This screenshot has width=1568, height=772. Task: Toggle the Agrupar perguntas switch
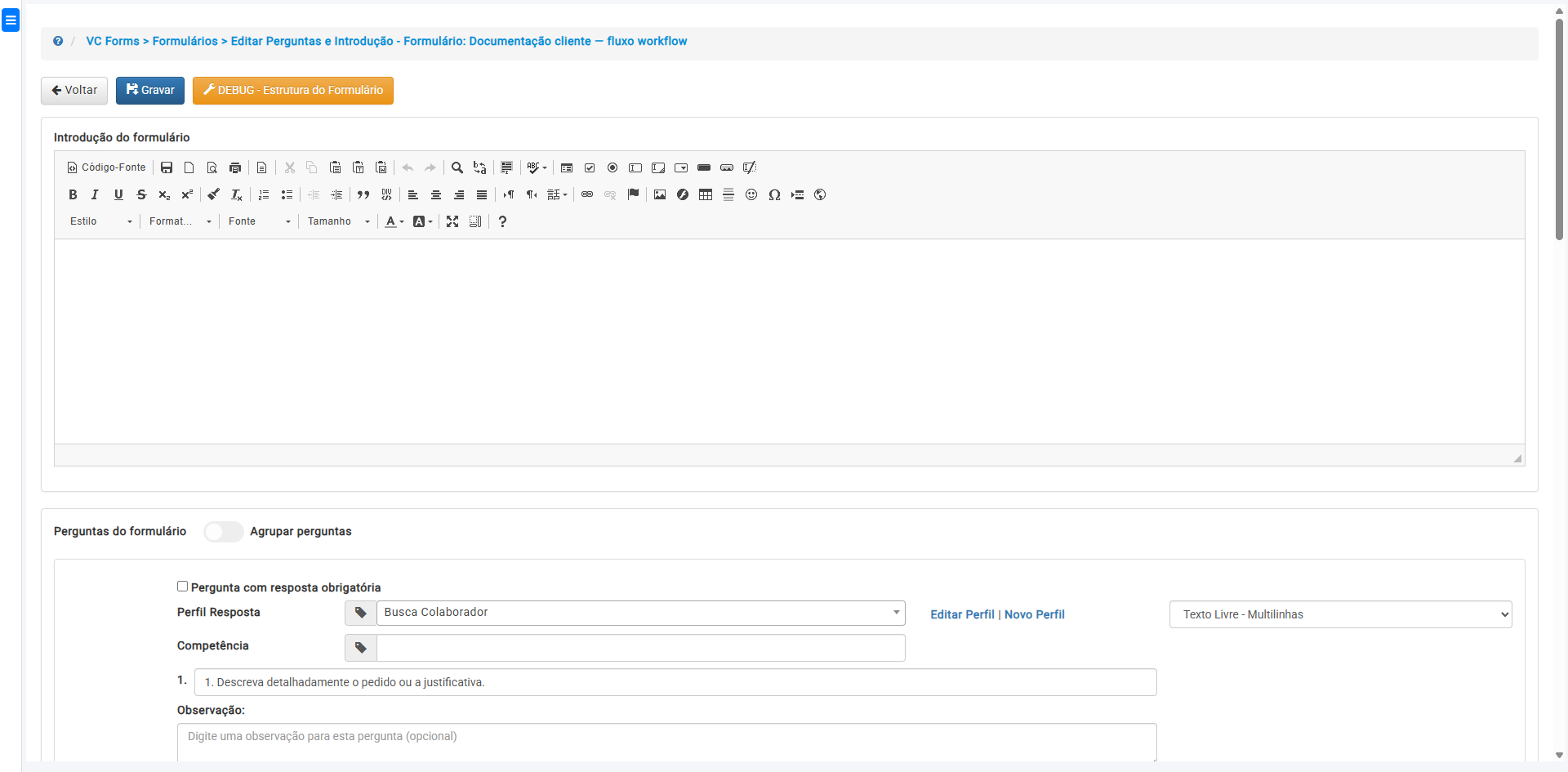click(223, 532)
